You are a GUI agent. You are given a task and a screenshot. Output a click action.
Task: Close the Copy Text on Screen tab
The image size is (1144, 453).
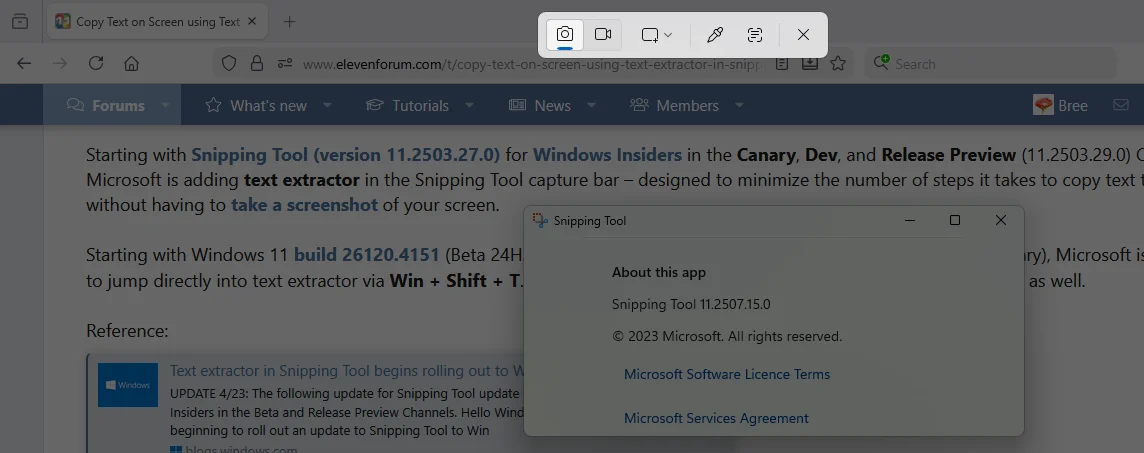click(252, 21)
